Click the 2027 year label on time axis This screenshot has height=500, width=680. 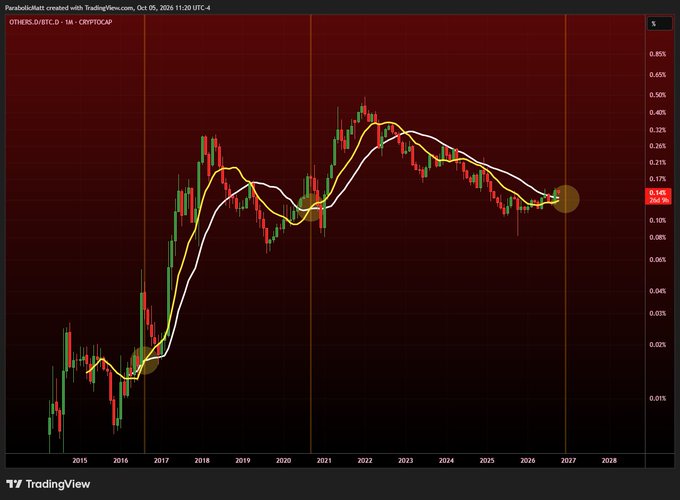[x=568, y=461]
